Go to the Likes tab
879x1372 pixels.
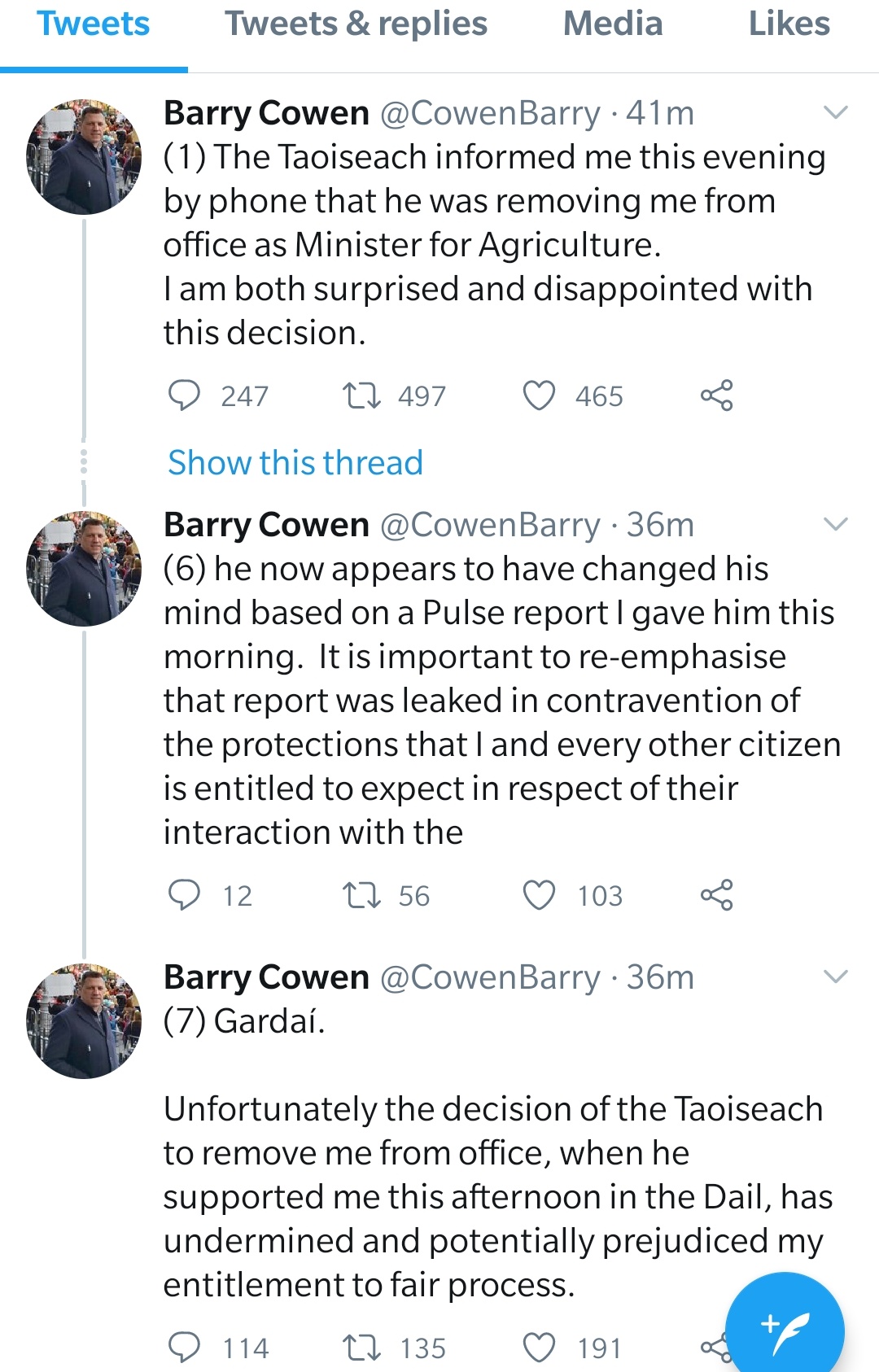point(789,24)
